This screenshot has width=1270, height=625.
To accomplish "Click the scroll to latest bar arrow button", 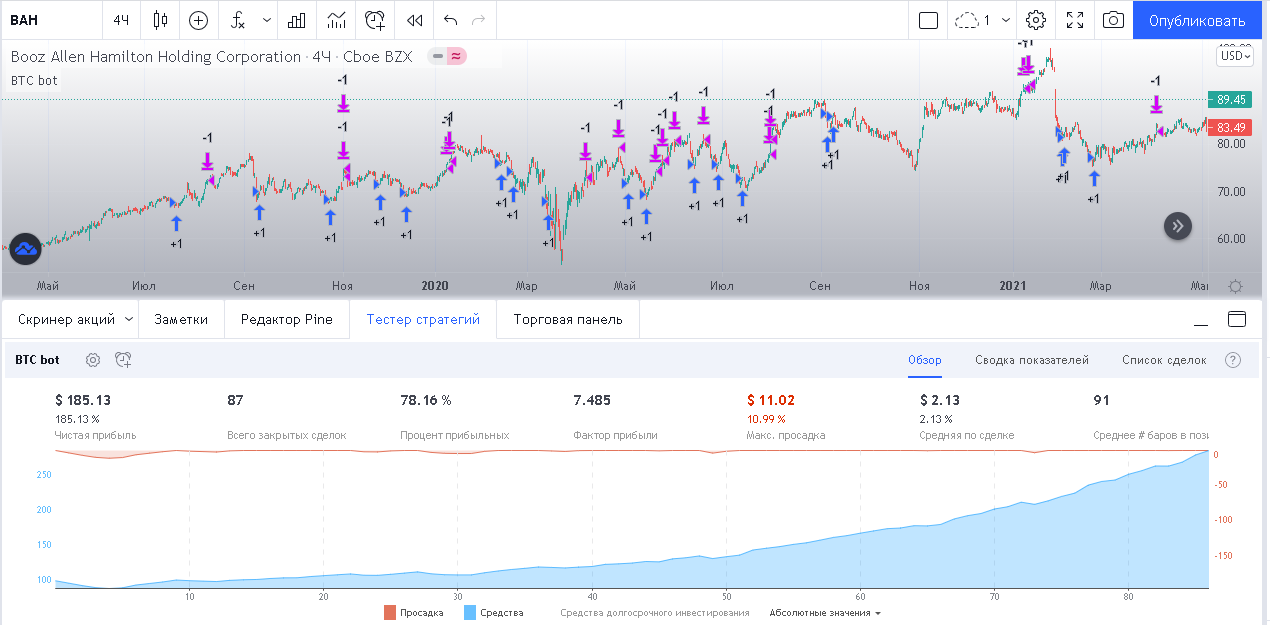I will 1178,226.
